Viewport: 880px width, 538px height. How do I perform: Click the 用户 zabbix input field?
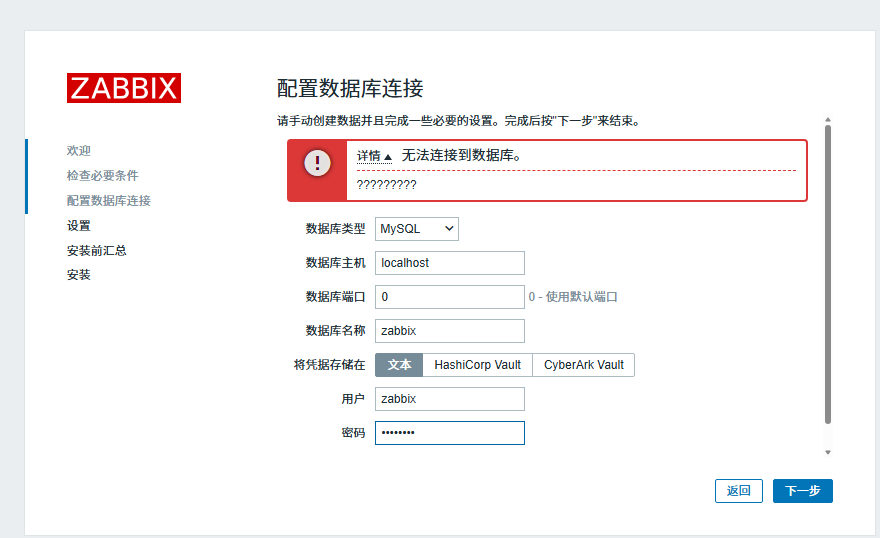click(450, 399)
